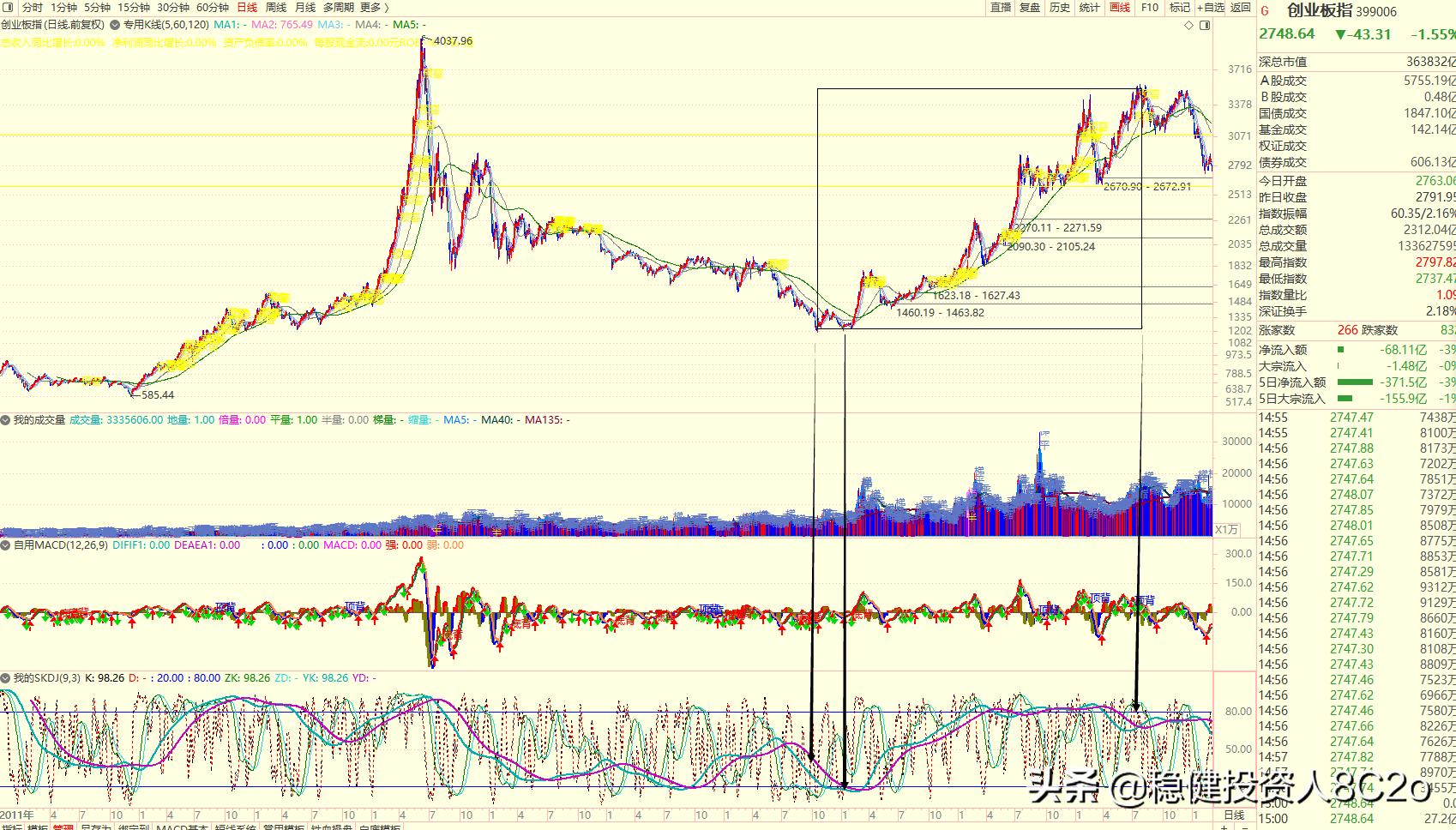Click the 创业板指 chart title label

click(53, 26)
